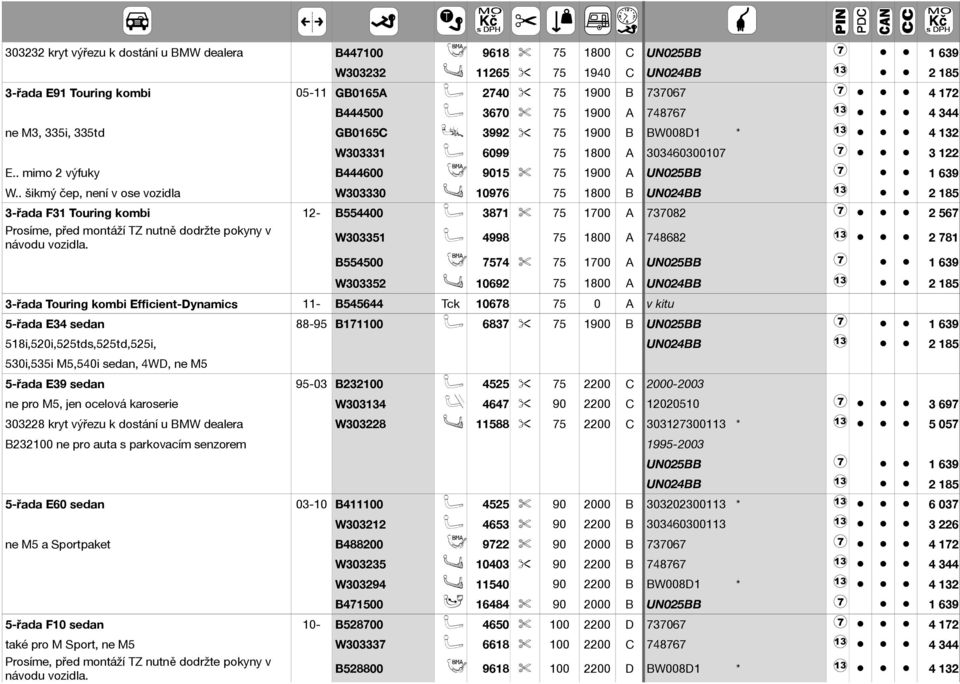Click product code W303294

click(361, 584)
